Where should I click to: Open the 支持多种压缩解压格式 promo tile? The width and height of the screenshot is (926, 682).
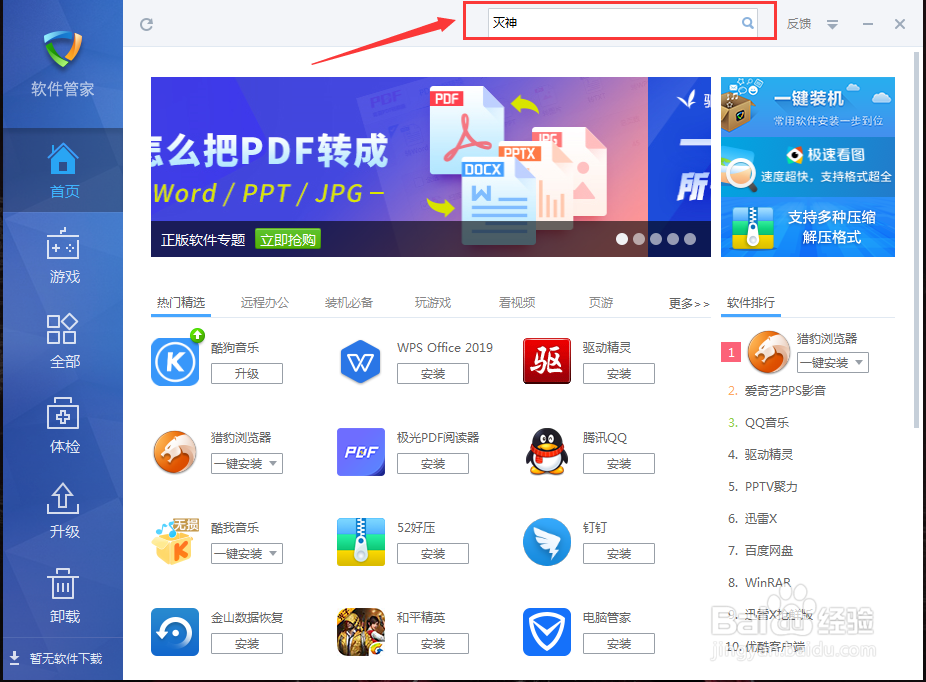point(808,227)
